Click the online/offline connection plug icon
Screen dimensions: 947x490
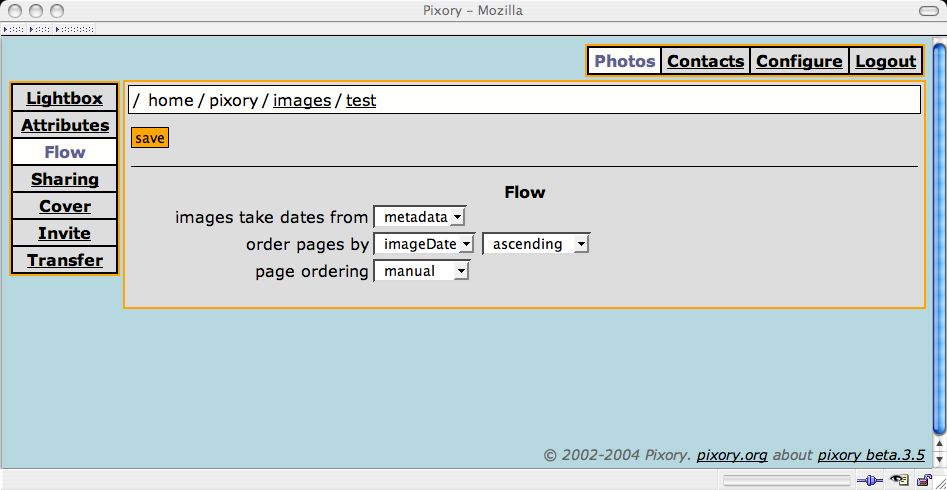click(870, 480)
